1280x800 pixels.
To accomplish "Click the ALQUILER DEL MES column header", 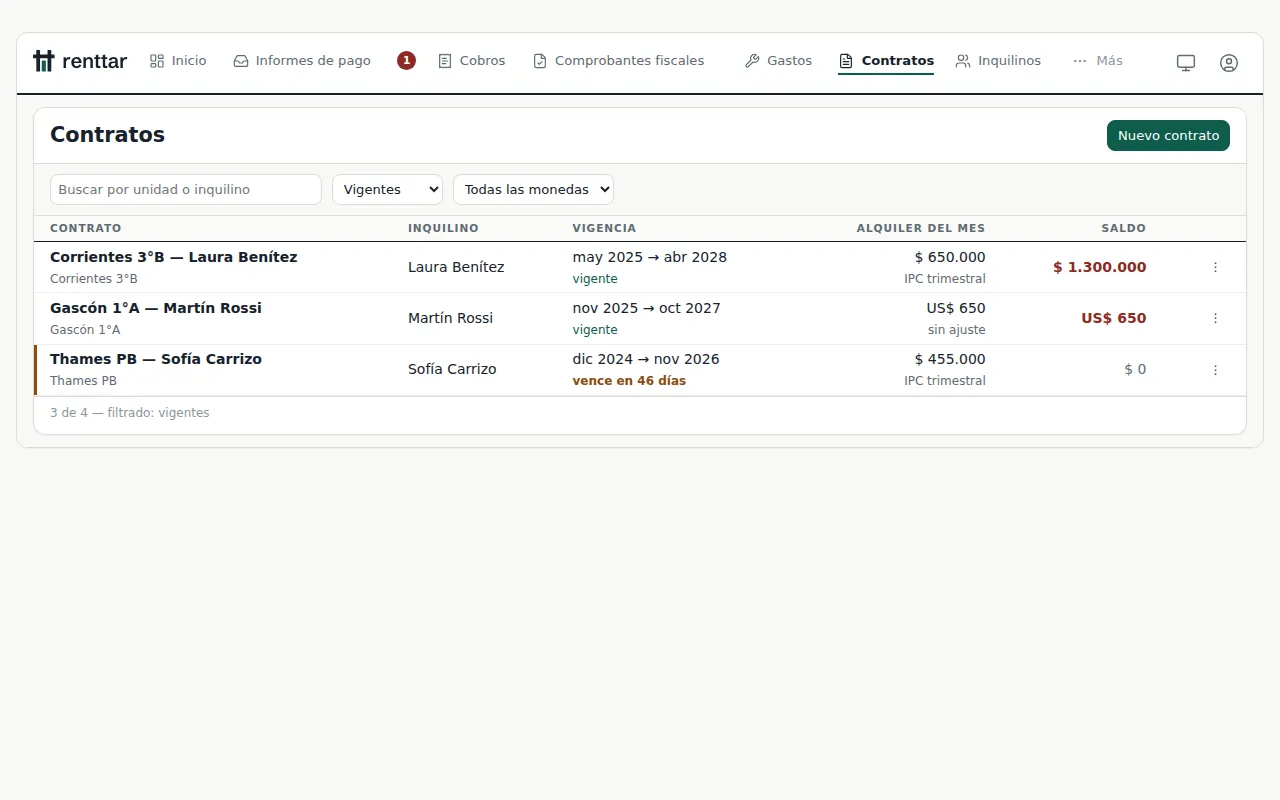I will (x=921, y=228).
